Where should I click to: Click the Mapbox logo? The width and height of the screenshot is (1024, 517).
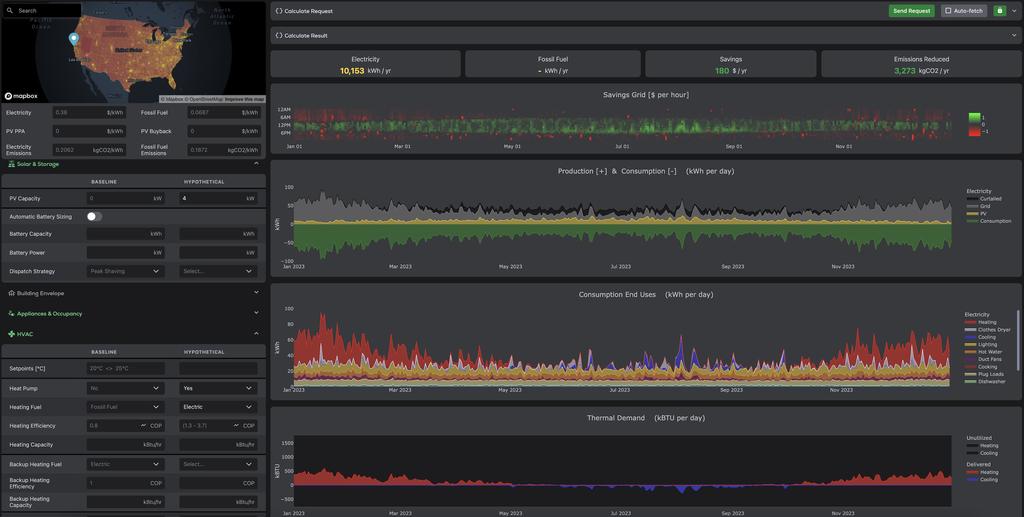click(x=22, y=96)
